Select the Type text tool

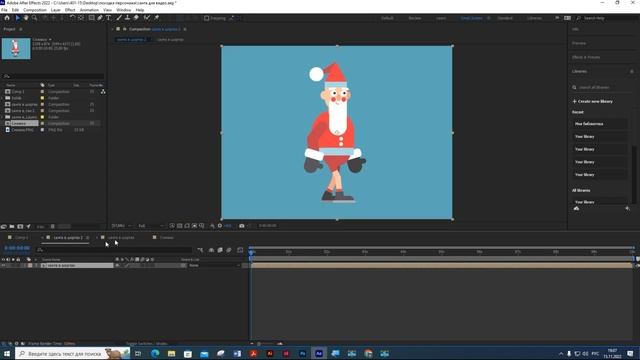coord(109,18)
